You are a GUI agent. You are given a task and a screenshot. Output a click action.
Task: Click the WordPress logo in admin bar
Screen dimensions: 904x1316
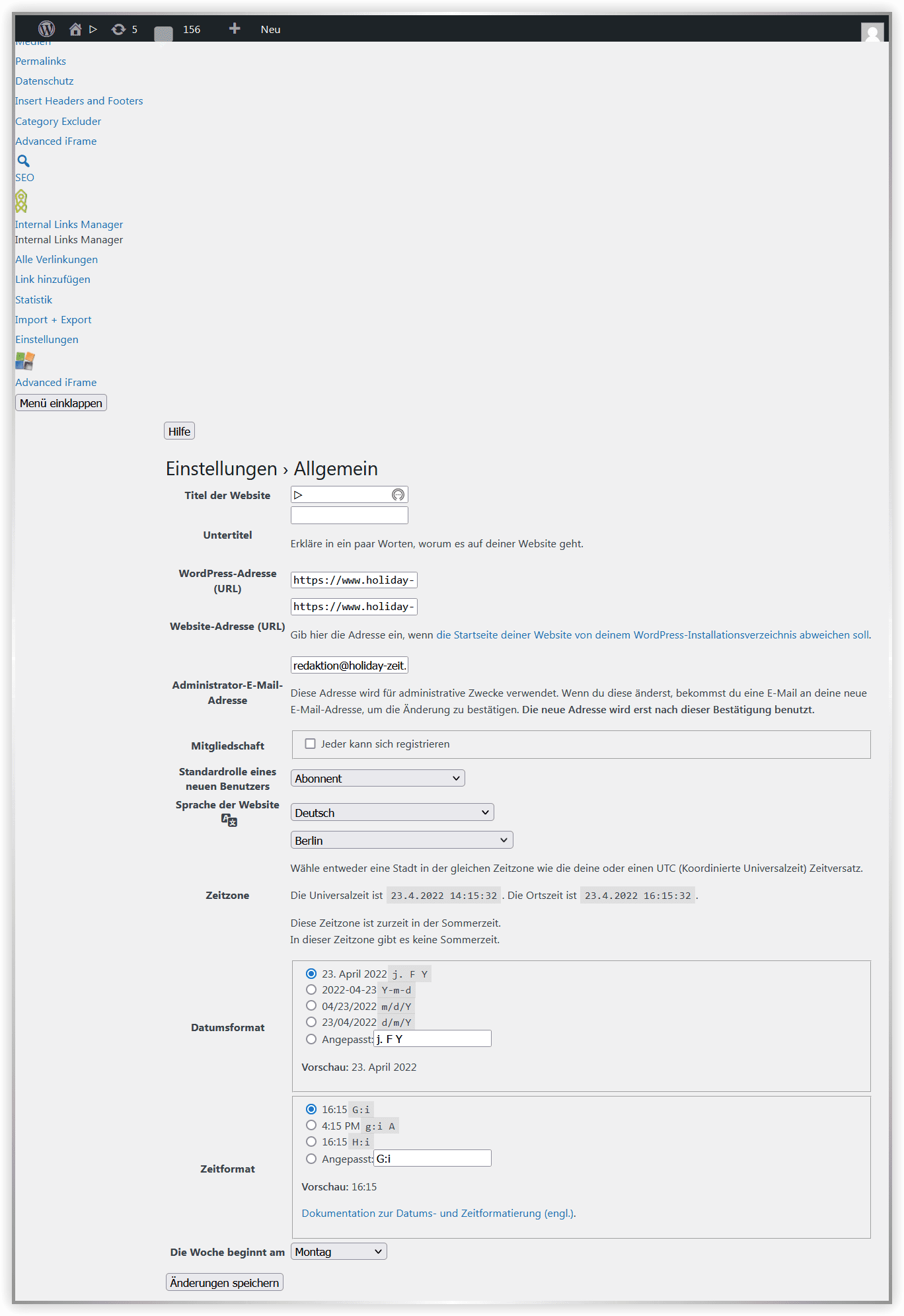[46, 29]
